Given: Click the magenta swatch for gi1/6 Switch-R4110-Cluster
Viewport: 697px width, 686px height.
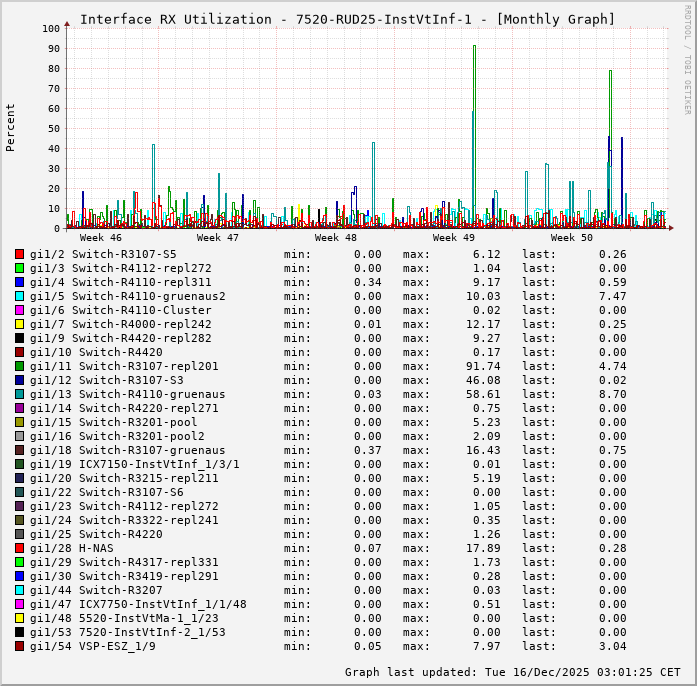Looking at the screenshot, I should click(x=19, y=310).
